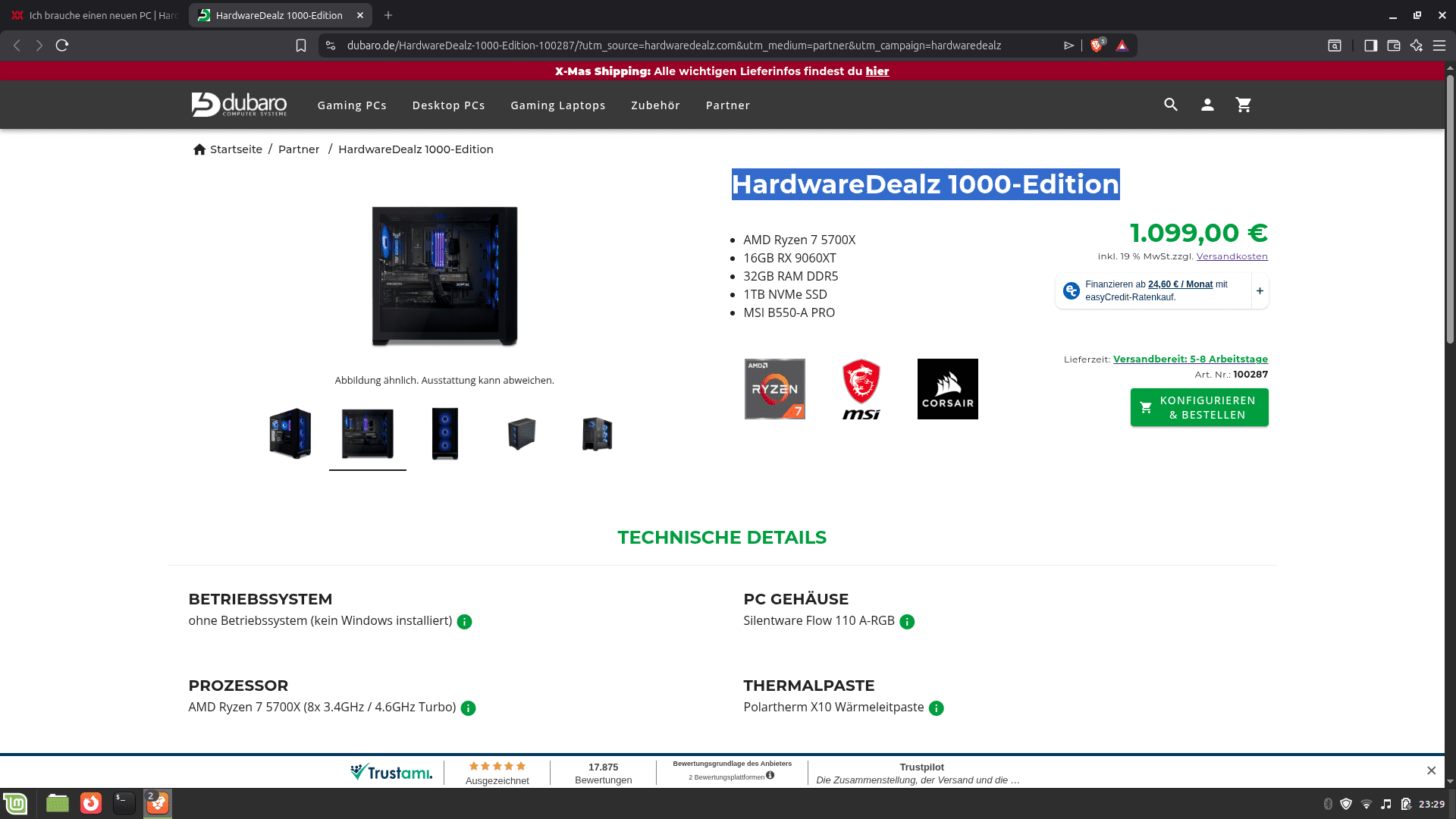Click Konfigurieren & Bestellen button
The height and width of the screenshot is (819, 1456).
[x=1199, y=407]
